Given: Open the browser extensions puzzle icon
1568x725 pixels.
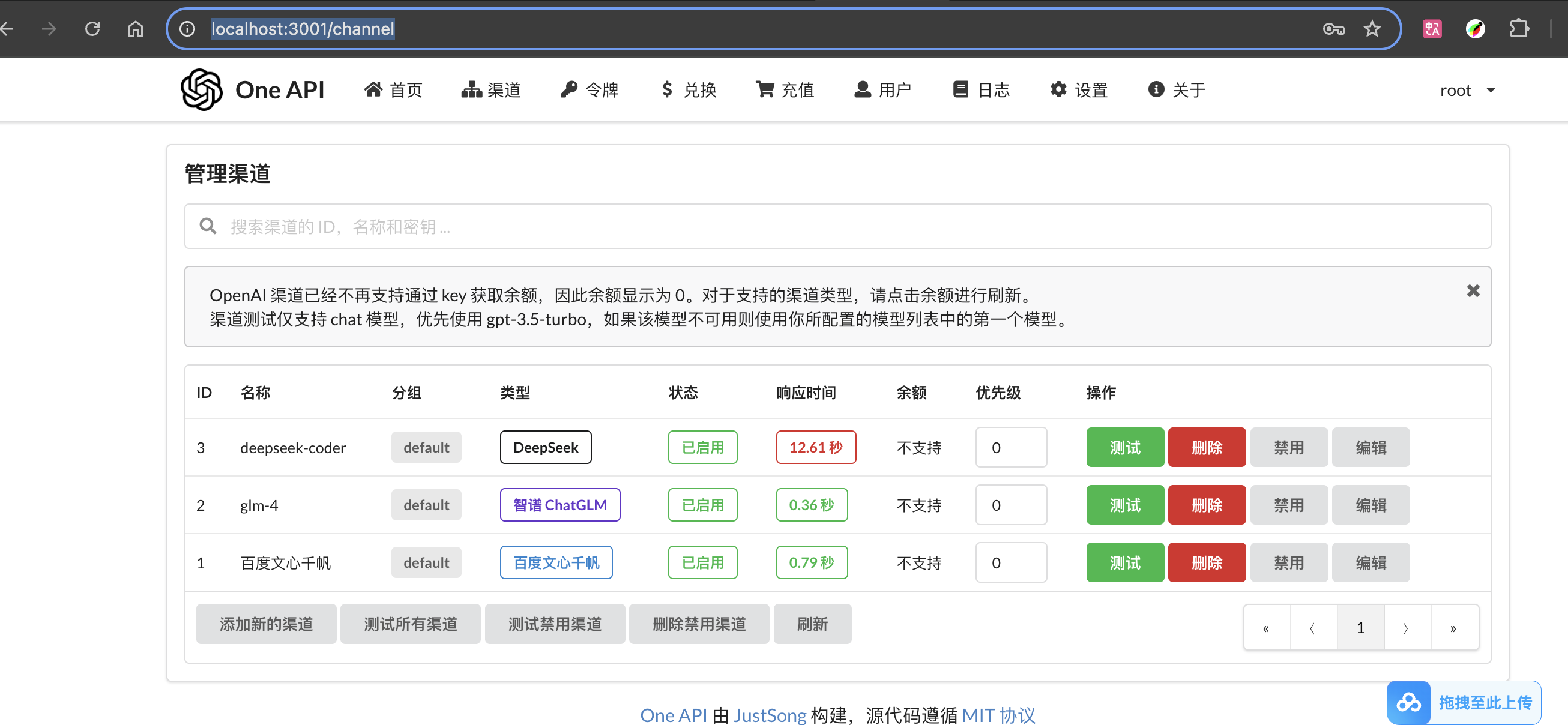Looking at the screenshot, I should [x=1519, y=29].
